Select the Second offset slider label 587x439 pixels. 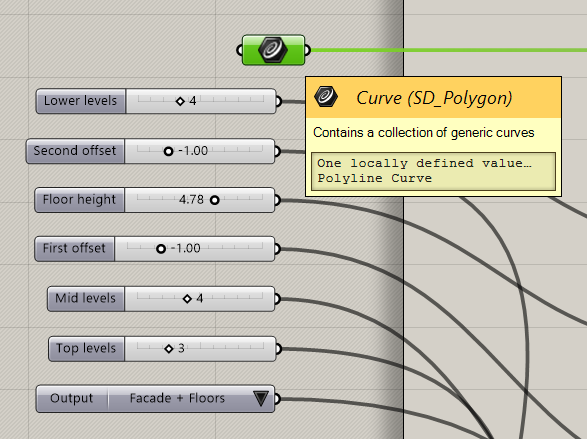pyautogui.click(x=75, y=151)
